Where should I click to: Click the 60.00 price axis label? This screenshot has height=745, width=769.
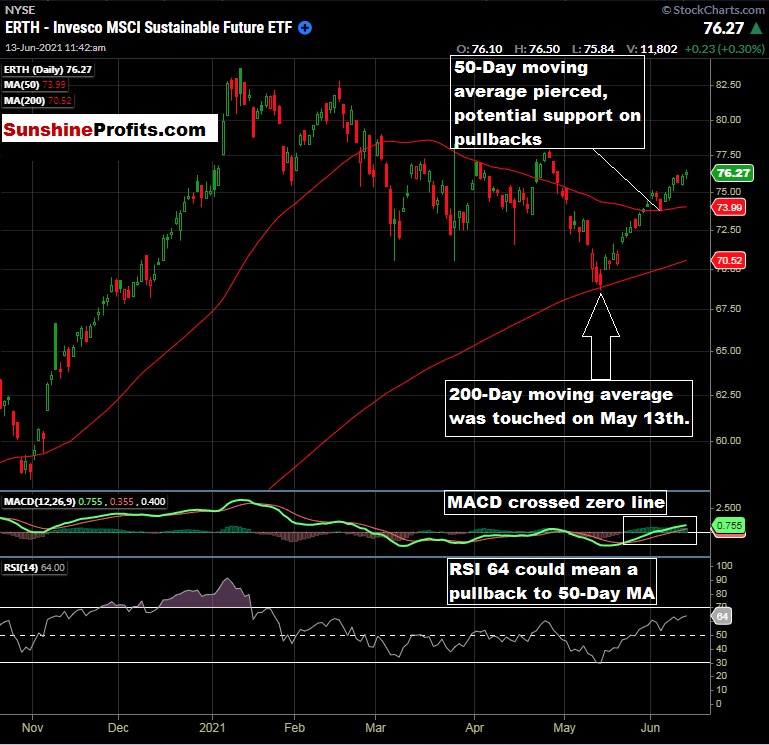(728, 440)
